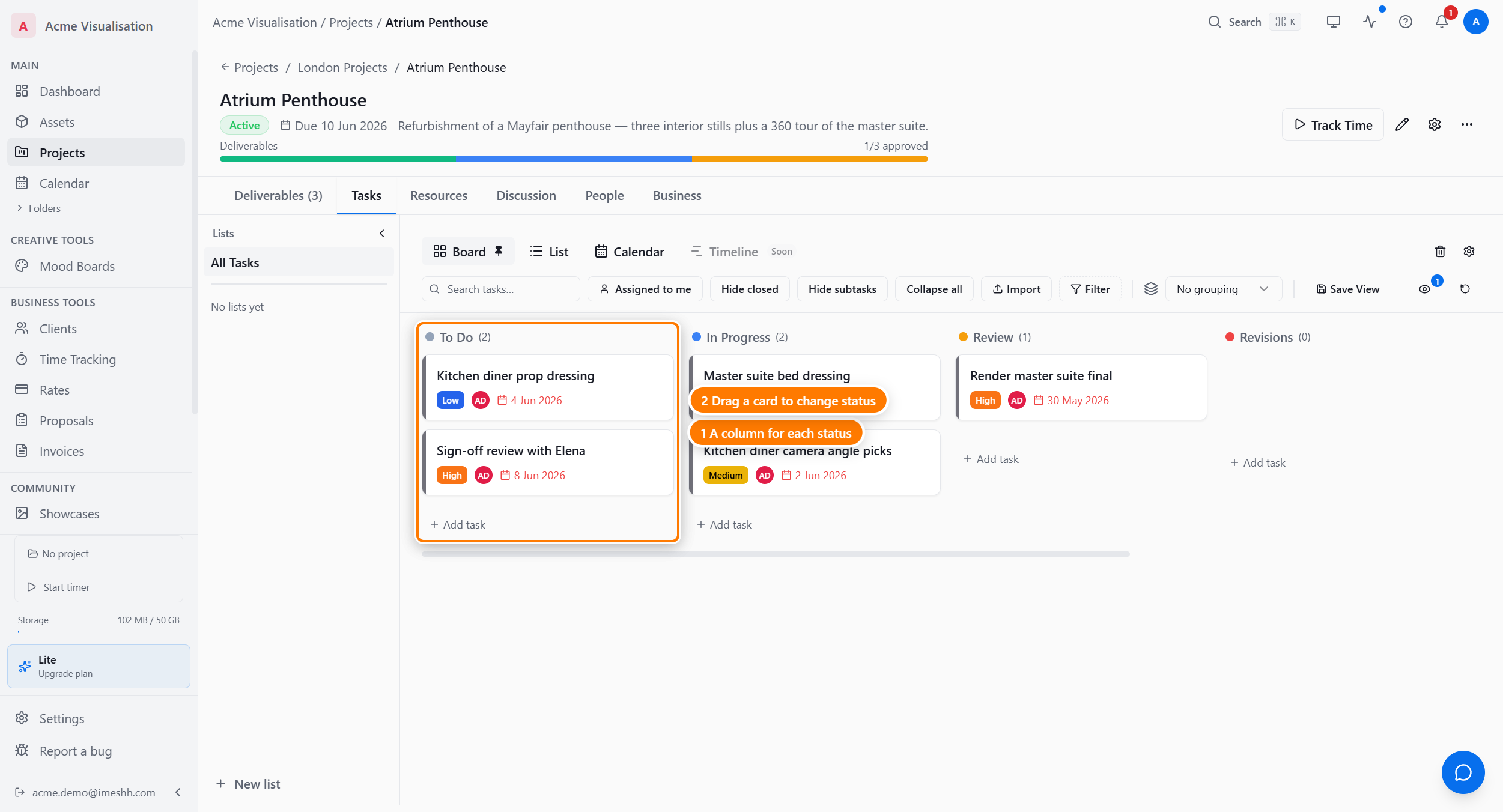Viewport: 1503px width, 812px height.
Task: Open the project more options ellipsis
Action: point(1467,124)
